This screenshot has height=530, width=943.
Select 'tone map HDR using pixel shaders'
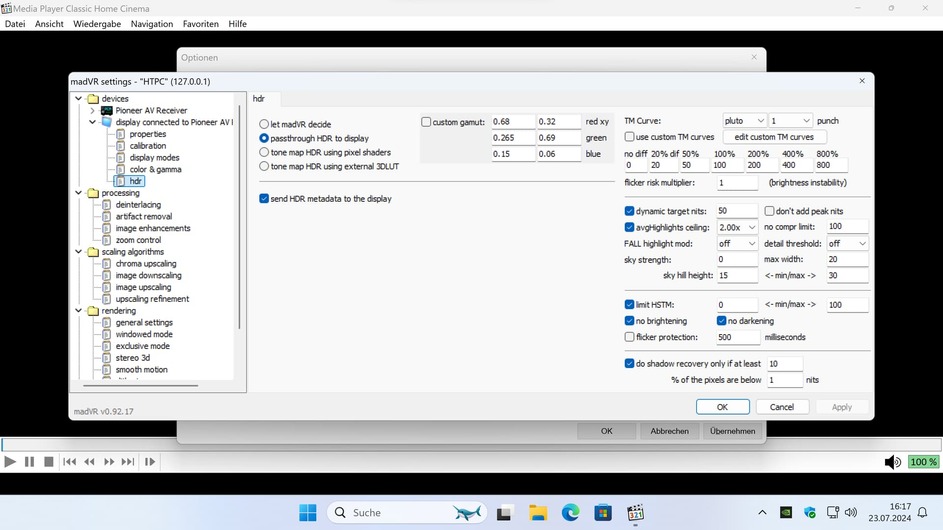tap(264, 152)
